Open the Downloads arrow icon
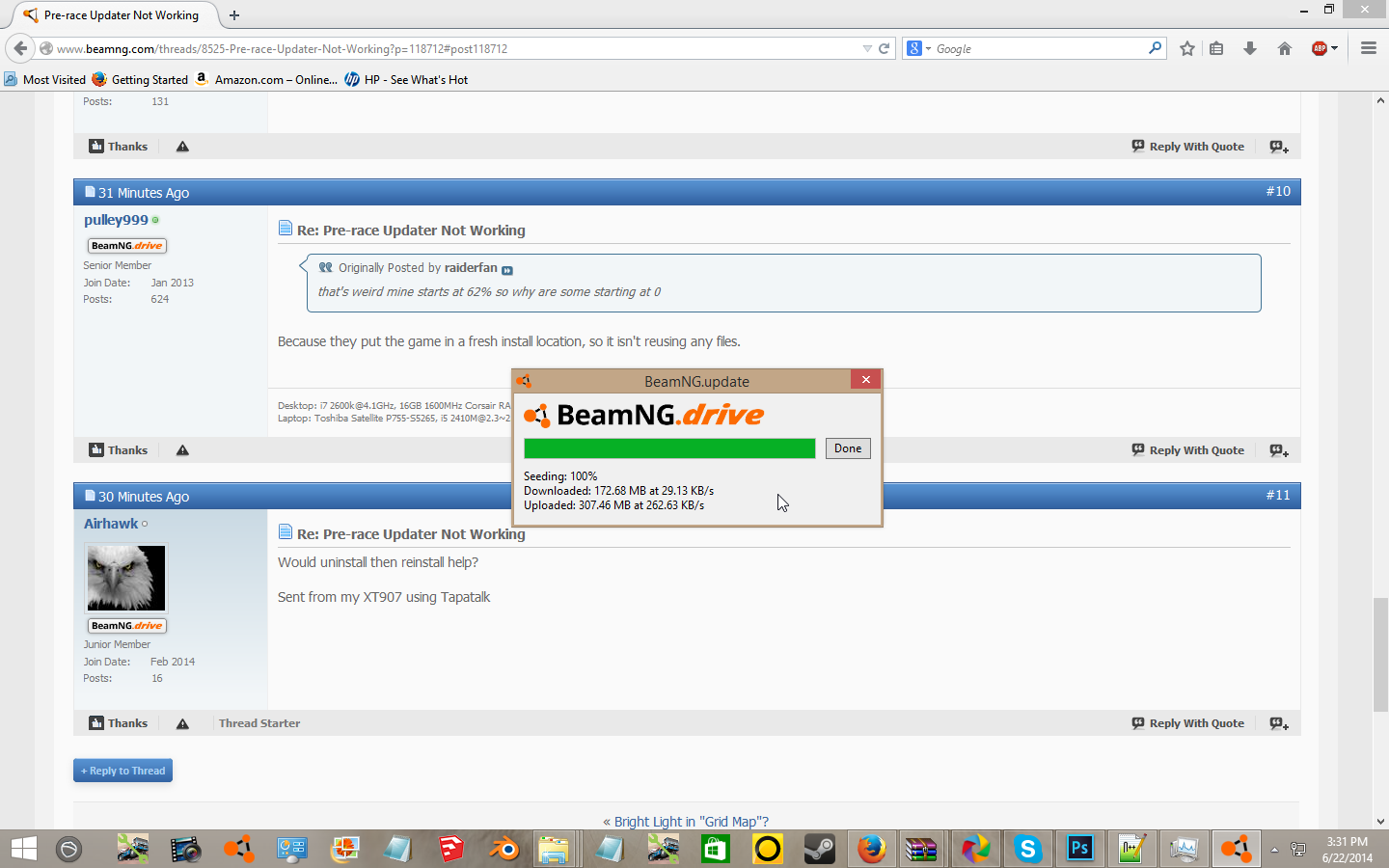Viewport: 1389px width, 868px height. pyautogui.click(x=1250, y=48)
